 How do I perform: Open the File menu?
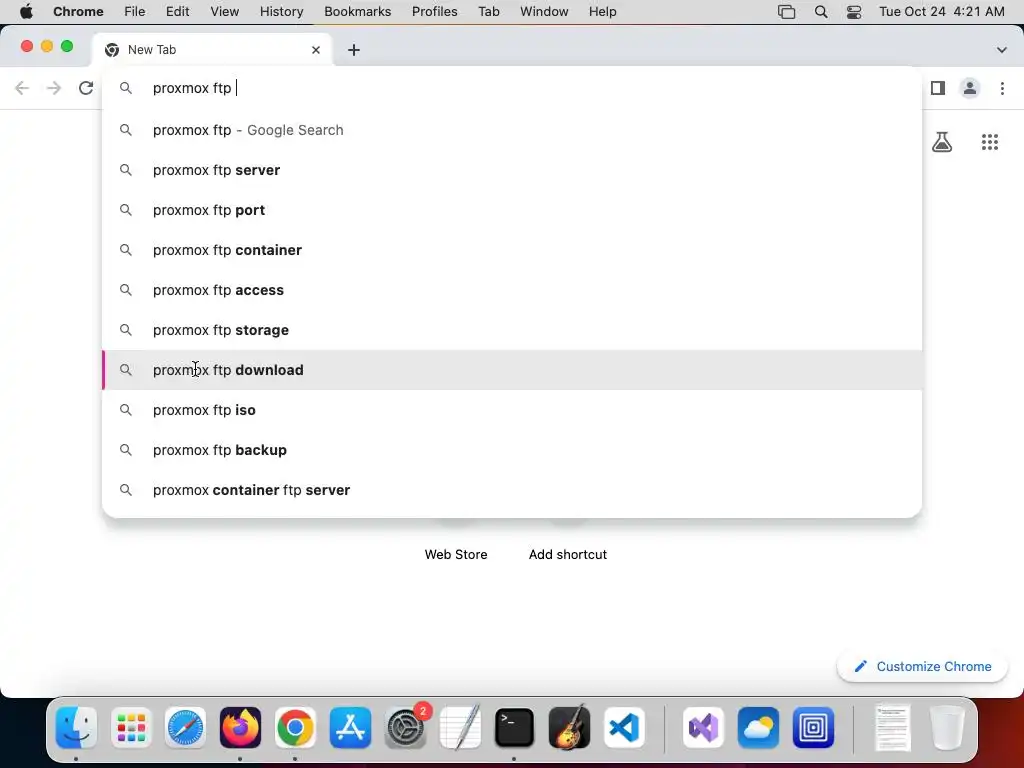pos(135,12)
